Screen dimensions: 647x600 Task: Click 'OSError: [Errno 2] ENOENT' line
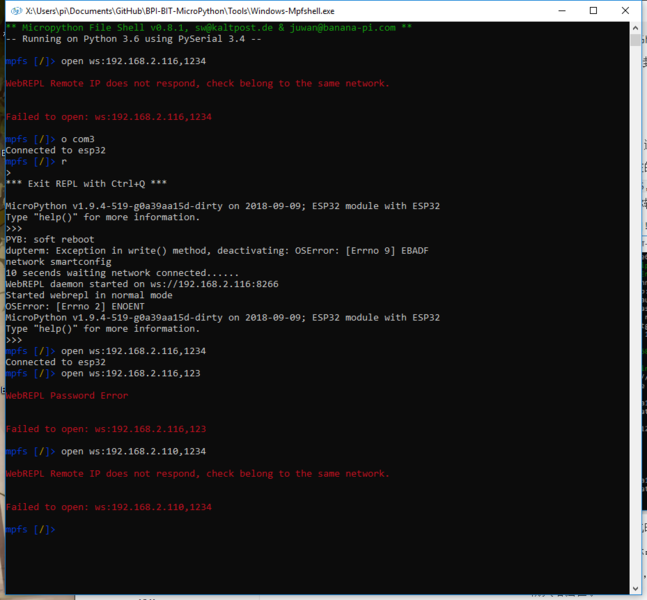[x=75, y=306]
